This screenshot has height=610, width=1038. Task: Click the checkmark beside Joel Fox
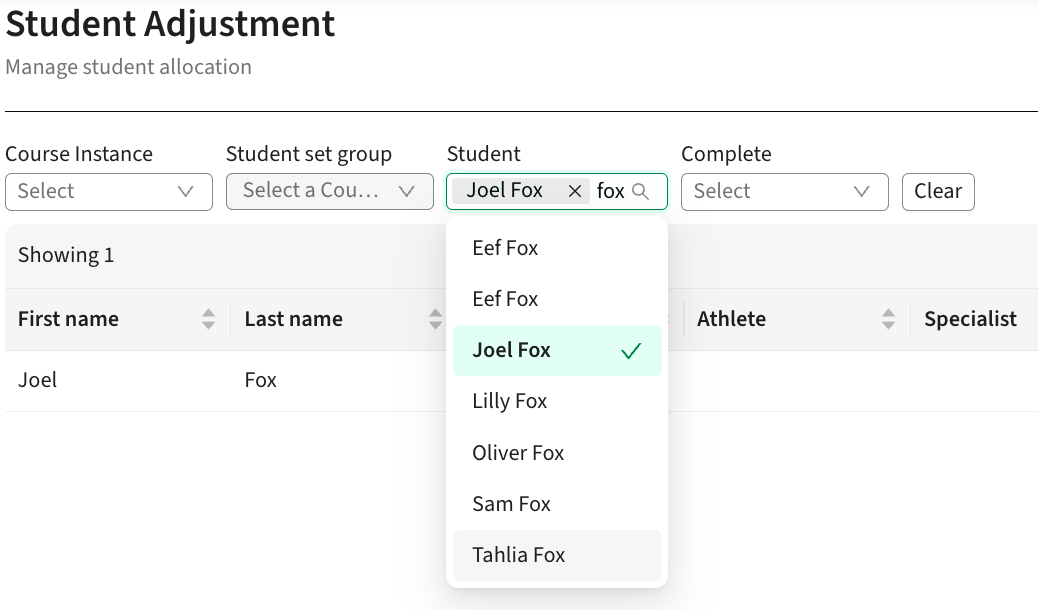coord(629,350)
